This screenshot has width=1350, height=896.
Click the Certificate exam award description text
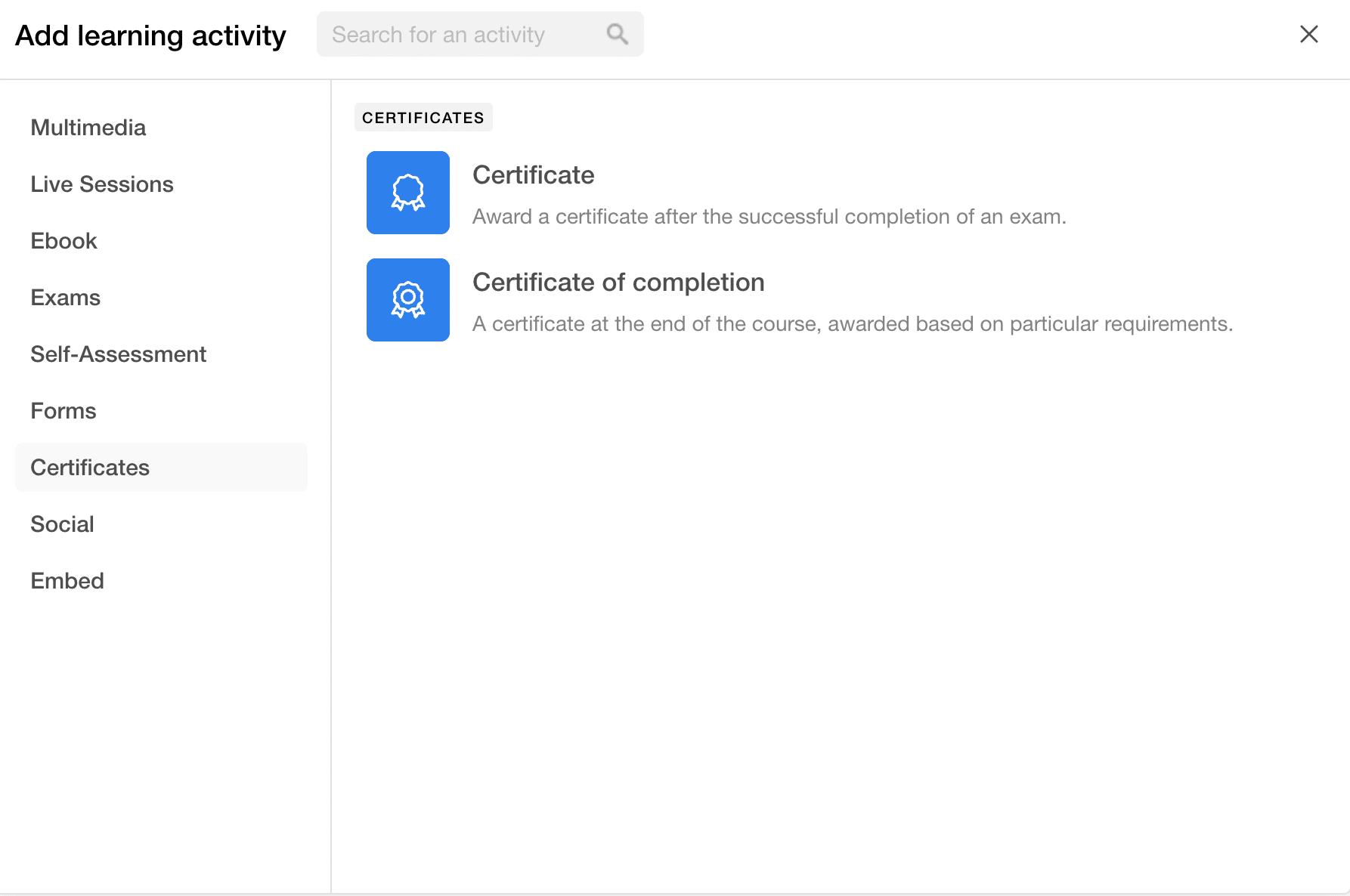(769, 216)
